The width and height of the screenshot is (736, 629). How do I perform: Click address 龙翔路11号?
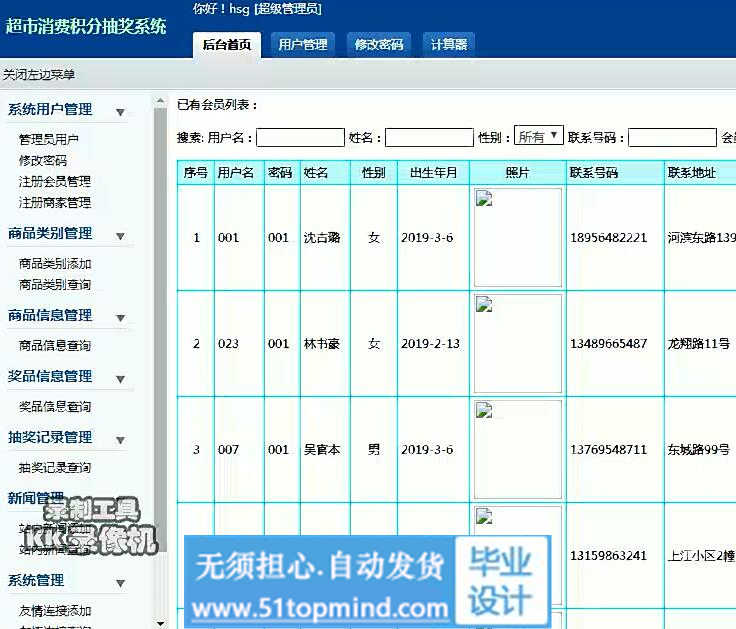[x=699, y=344]
